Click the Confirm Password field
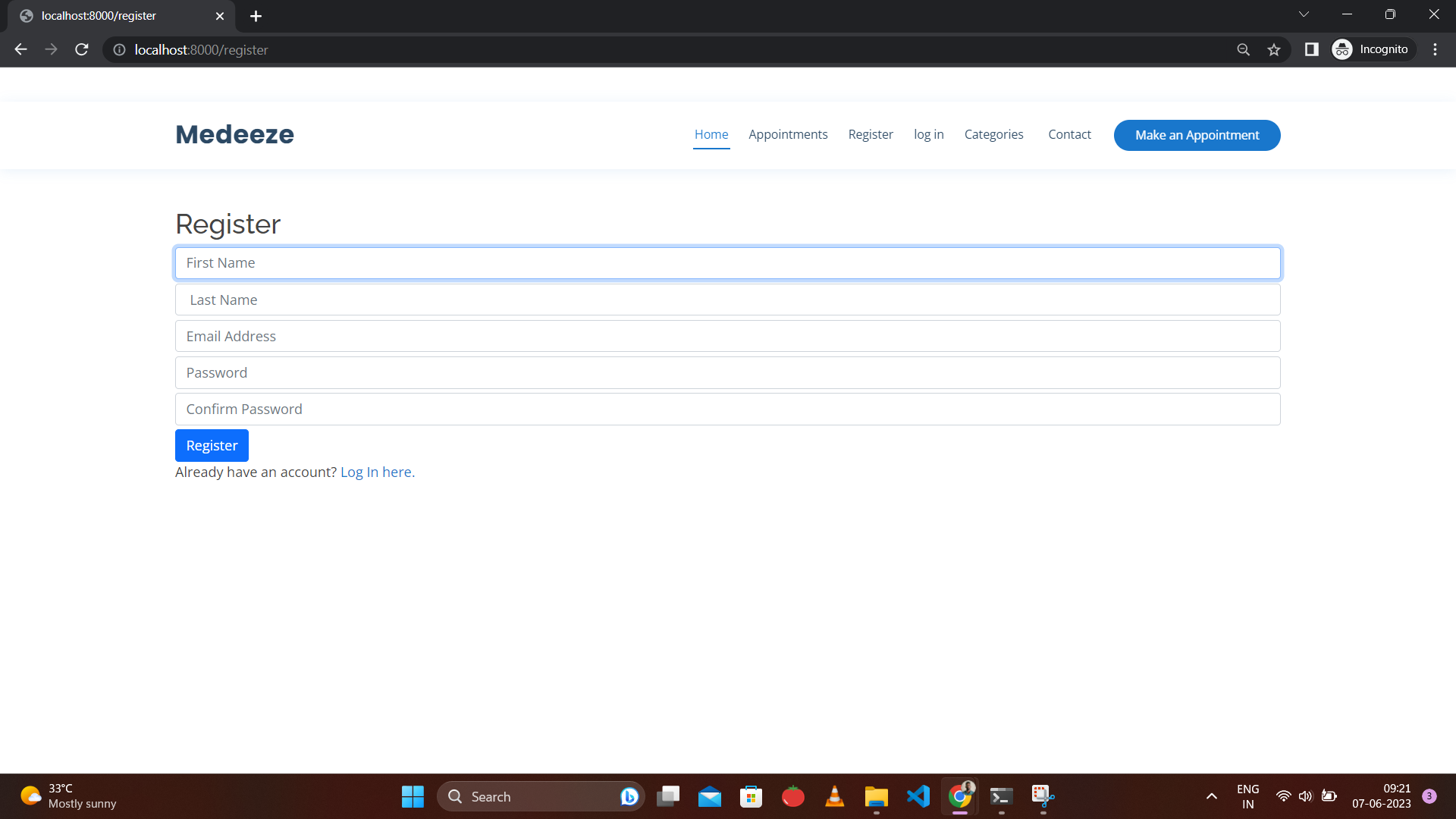This screenshot has height=819, width=1456. pyautogui.click(x=727, y=409)
